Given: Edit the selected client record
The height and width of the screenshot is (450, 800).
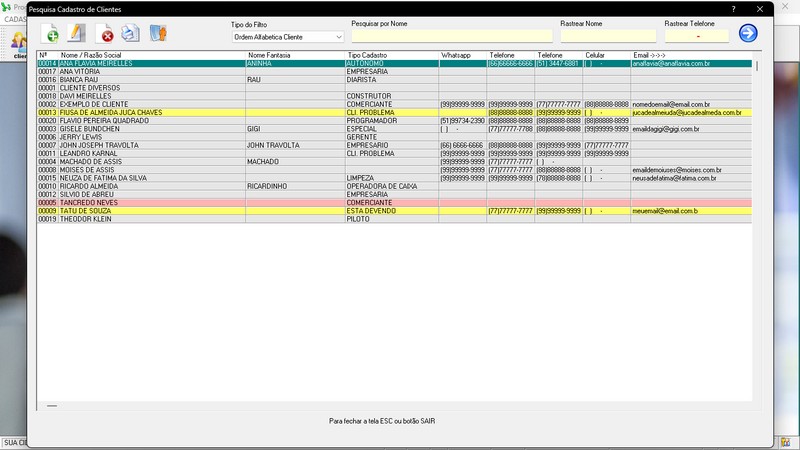Looking at the screenshot, I should [77, 33].
